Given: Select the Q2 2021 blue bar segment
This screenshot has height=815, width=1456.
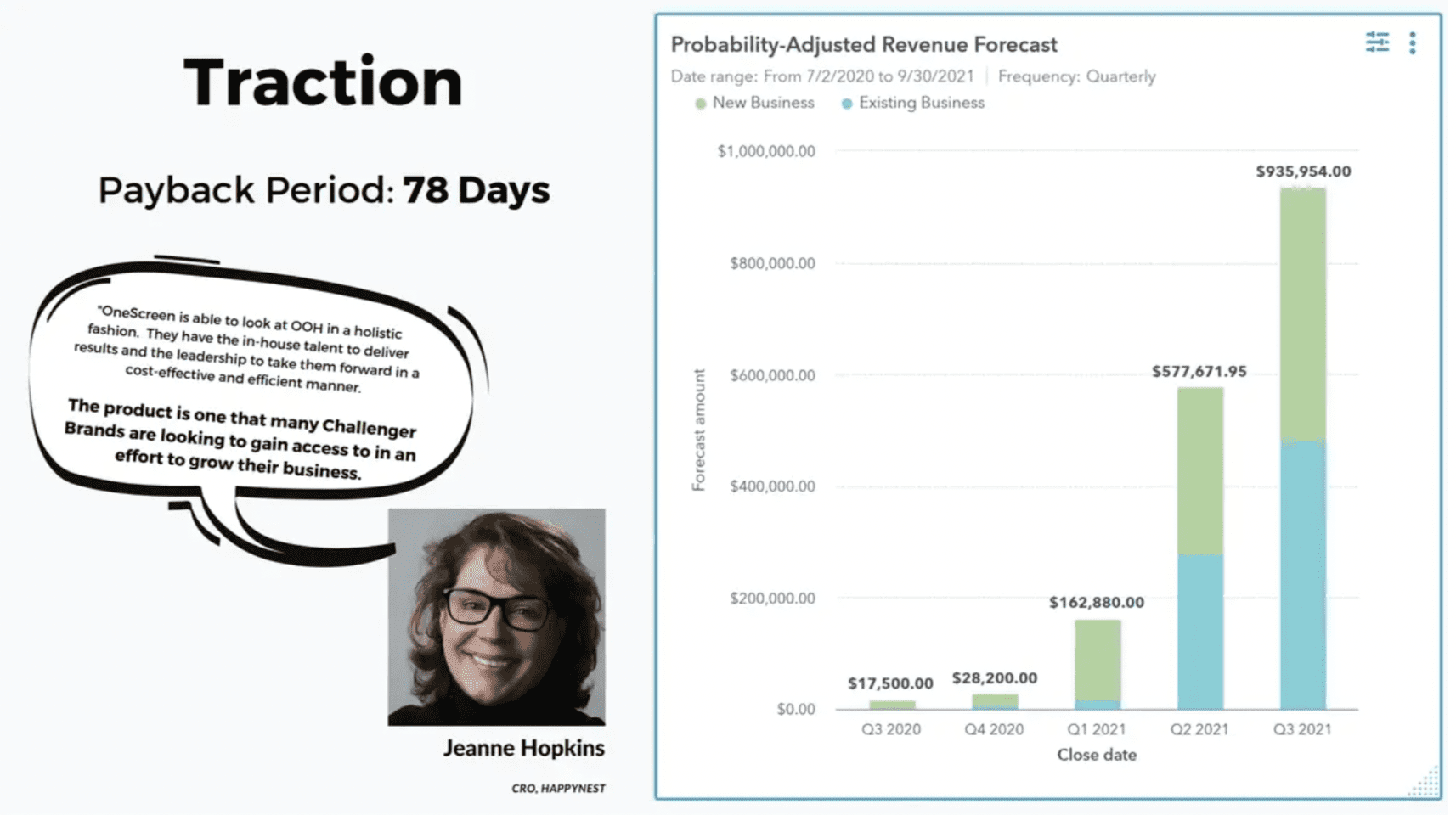Looking at the screenshot, I should (1199, 632).
